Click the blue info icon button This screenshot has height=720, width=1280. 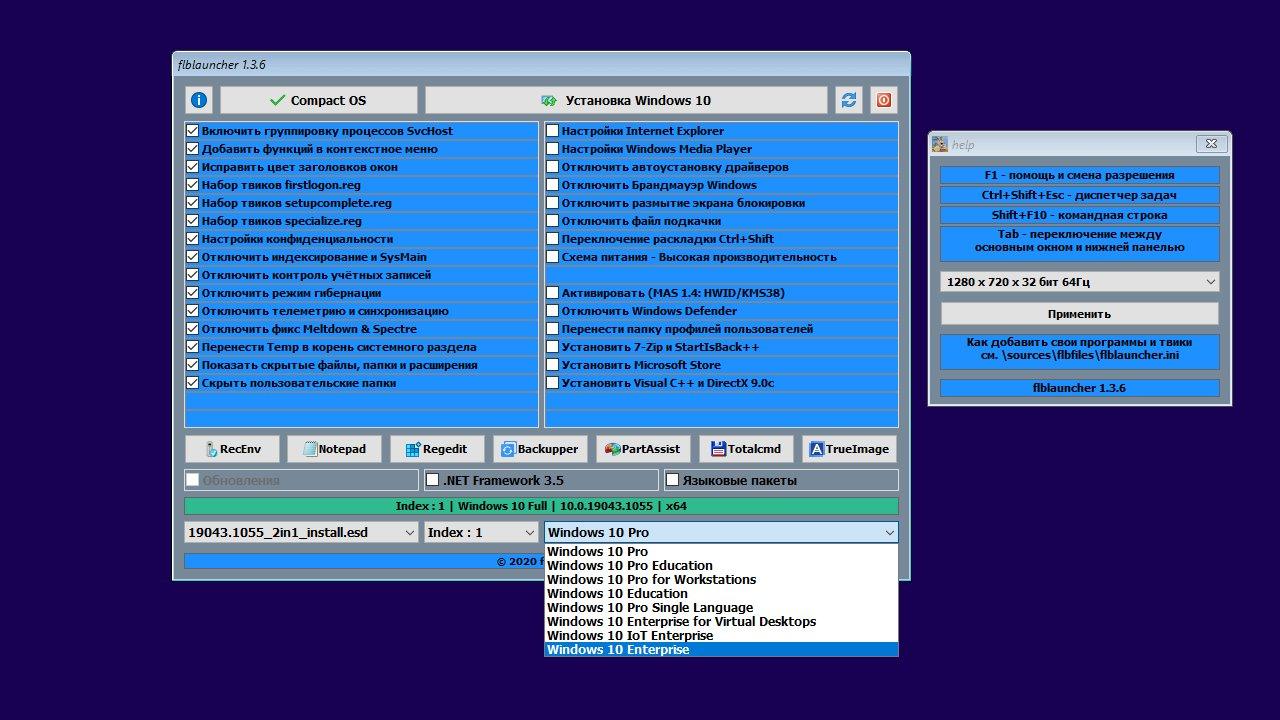198,100
